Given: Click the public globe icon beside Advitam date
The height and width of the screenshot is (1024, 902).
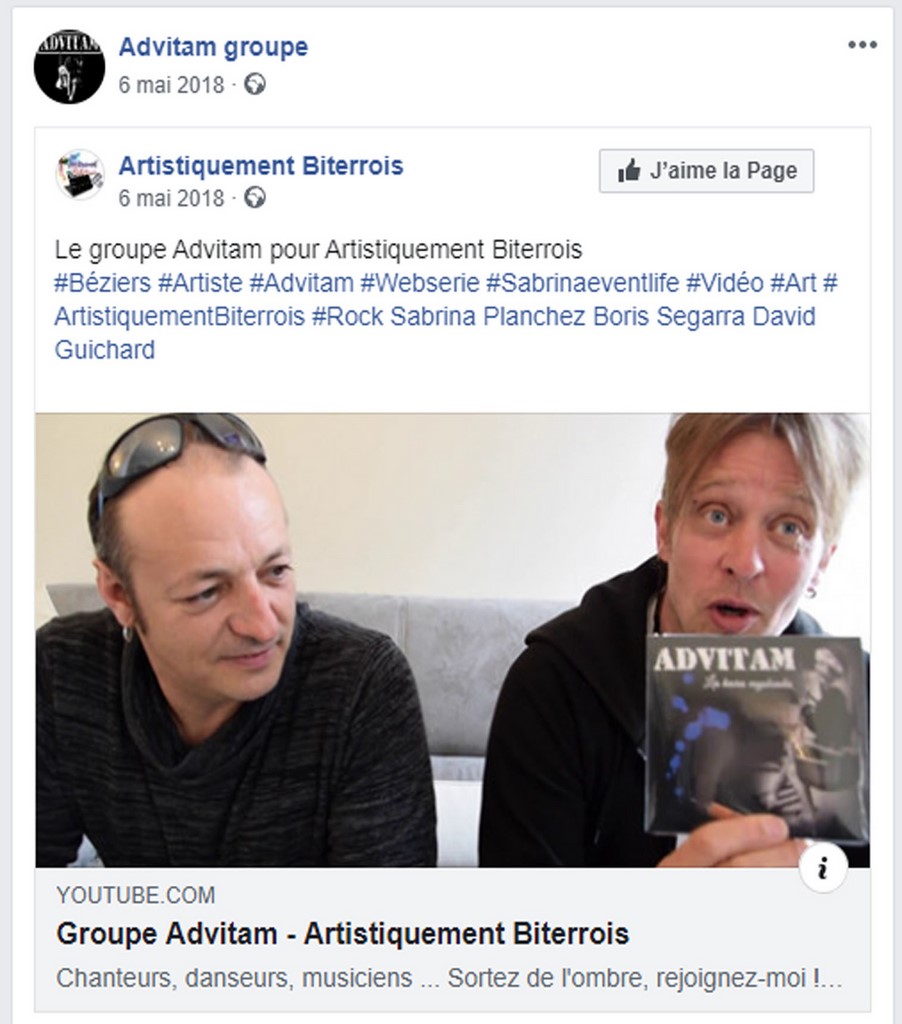Looking at the screenshot, I should pyautogui.click(x=255, y=84).
